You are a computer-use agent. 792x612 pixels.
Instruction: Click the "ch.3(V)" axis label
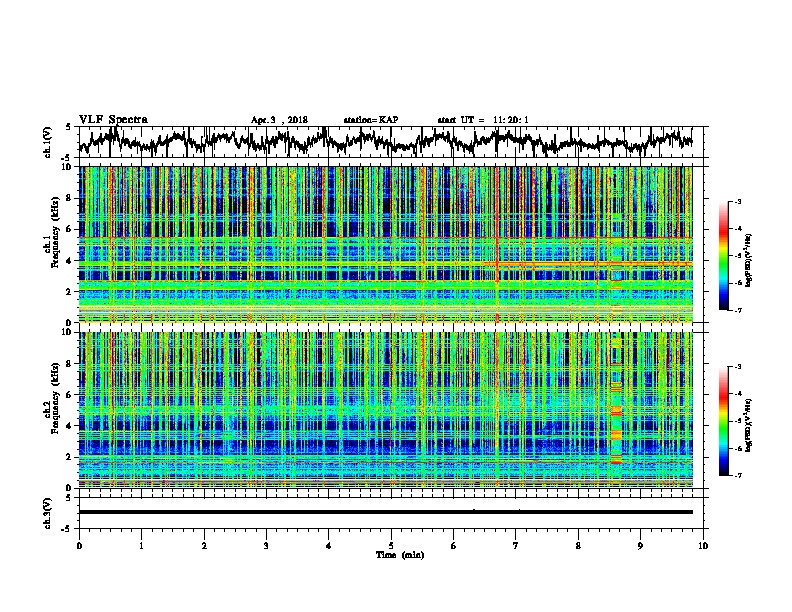click(47, 514)
